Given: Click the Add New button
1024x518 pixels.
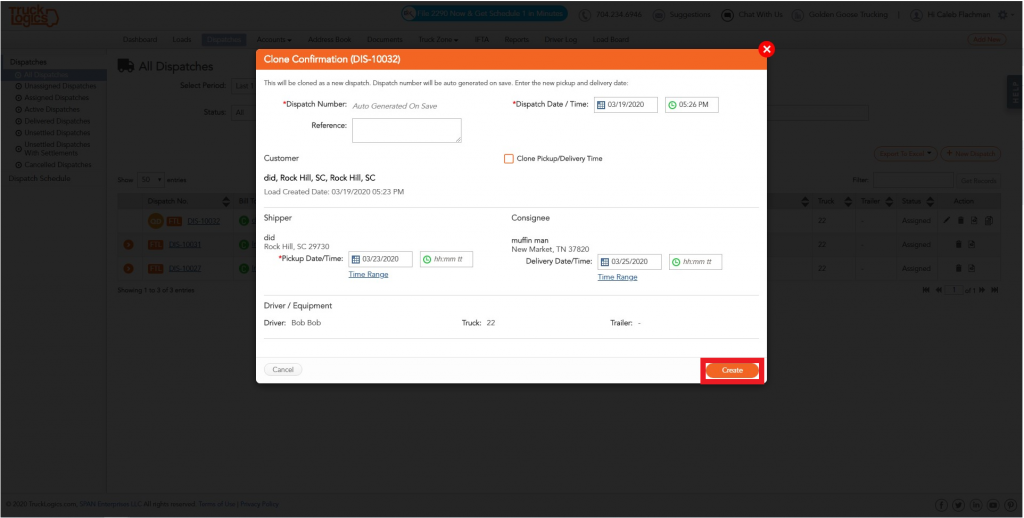Looking at the screenshot, I should click(987, 40).
